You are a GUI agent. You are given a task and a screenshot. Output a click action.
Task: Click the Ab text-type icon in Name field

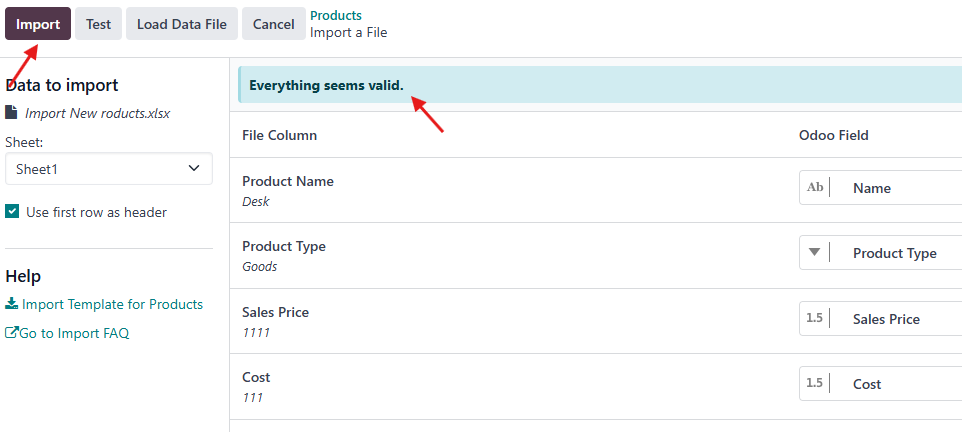point(815,188)
